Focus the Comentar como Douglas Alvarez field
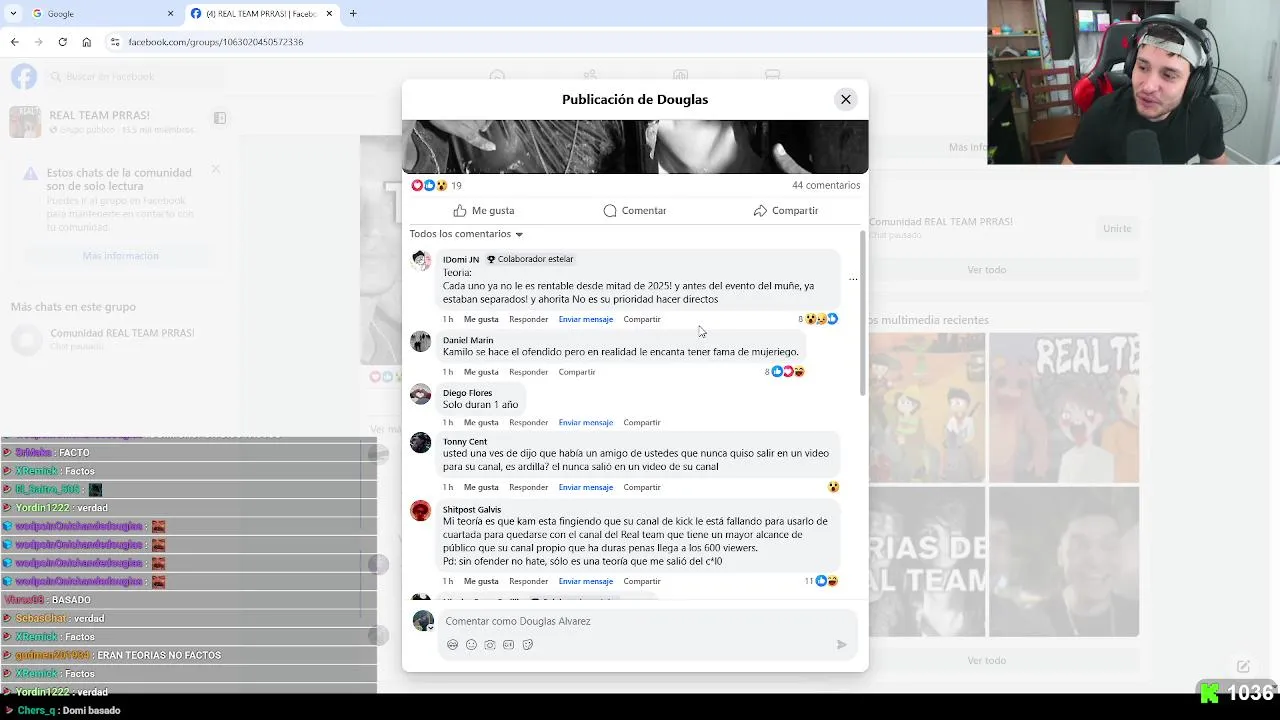The image size is (1280, 720). pos(645,621)
